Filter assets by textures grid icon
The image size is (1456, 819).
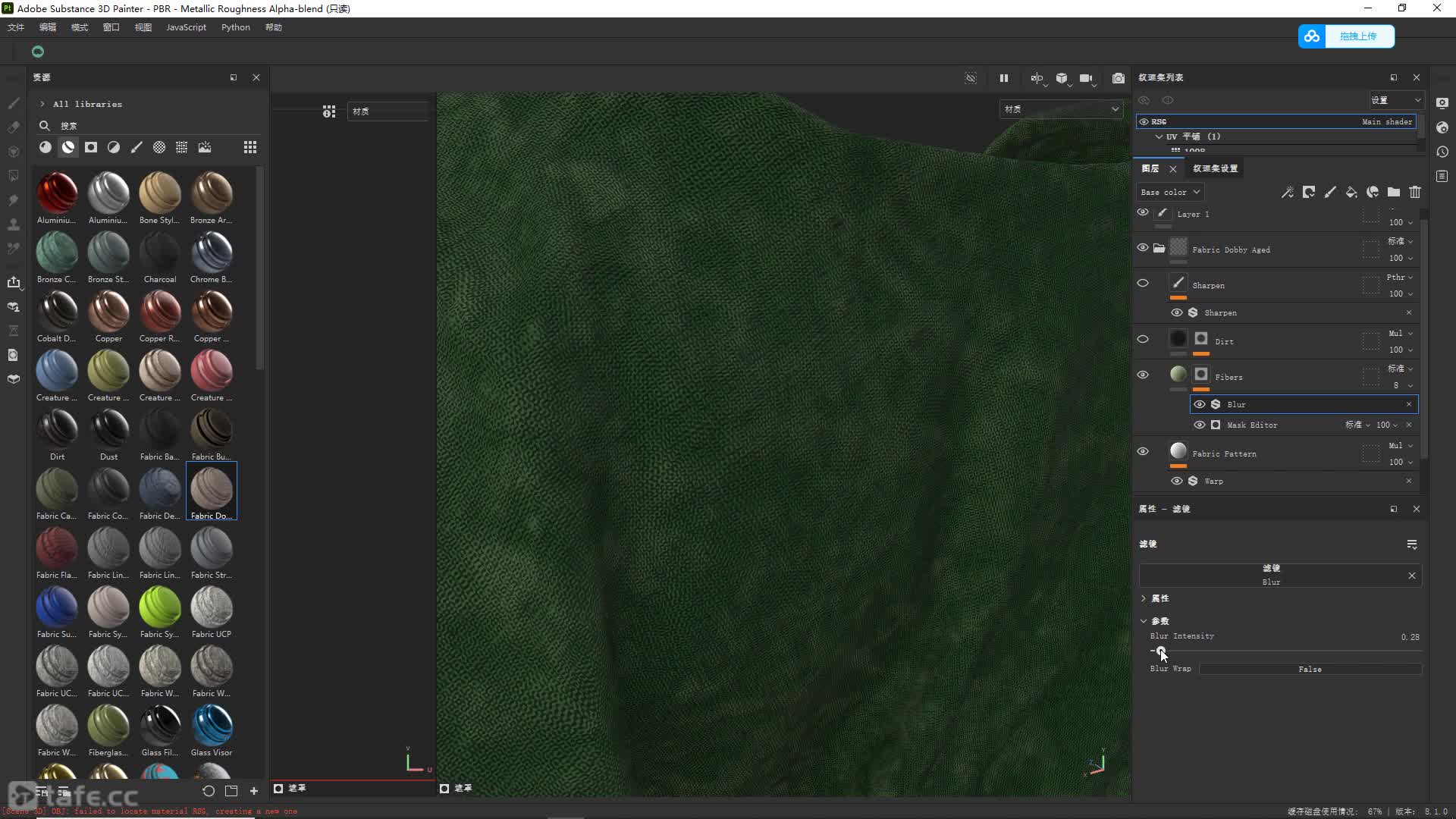(x=182, y=147)
